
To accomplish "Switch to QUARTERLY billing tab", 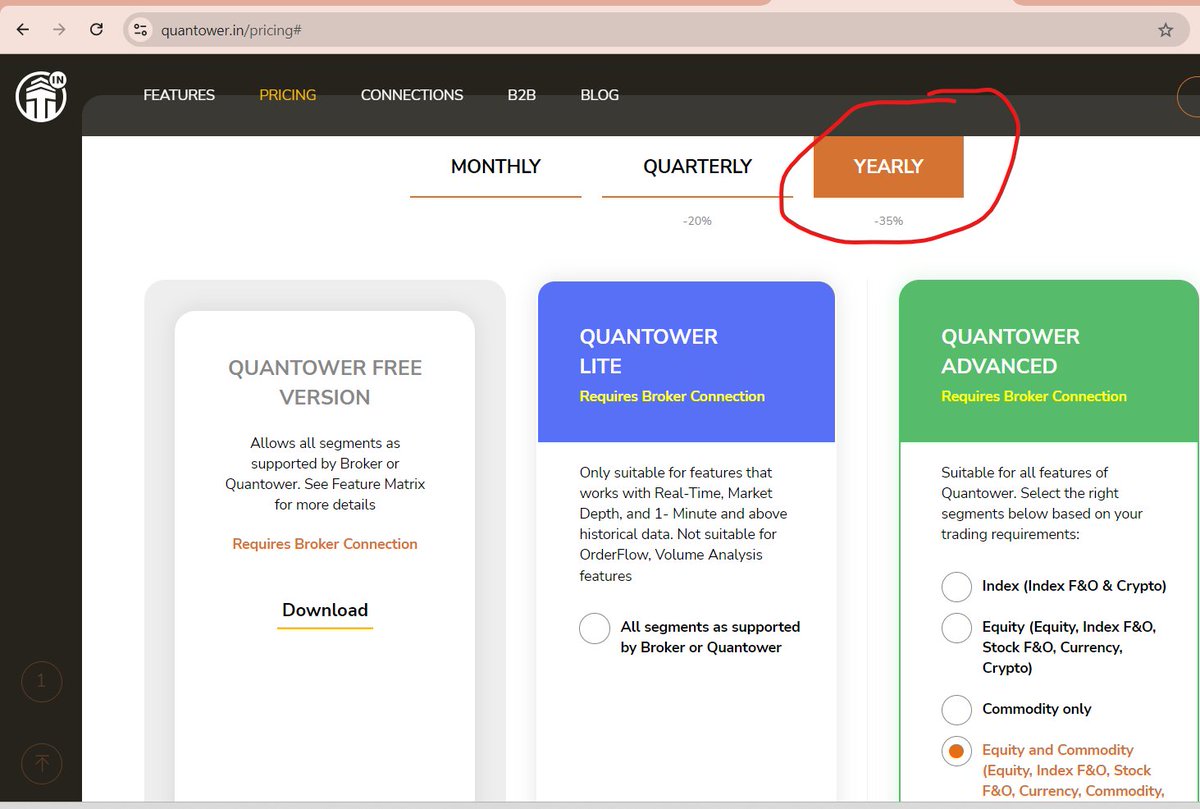I will tap(697, 167).
